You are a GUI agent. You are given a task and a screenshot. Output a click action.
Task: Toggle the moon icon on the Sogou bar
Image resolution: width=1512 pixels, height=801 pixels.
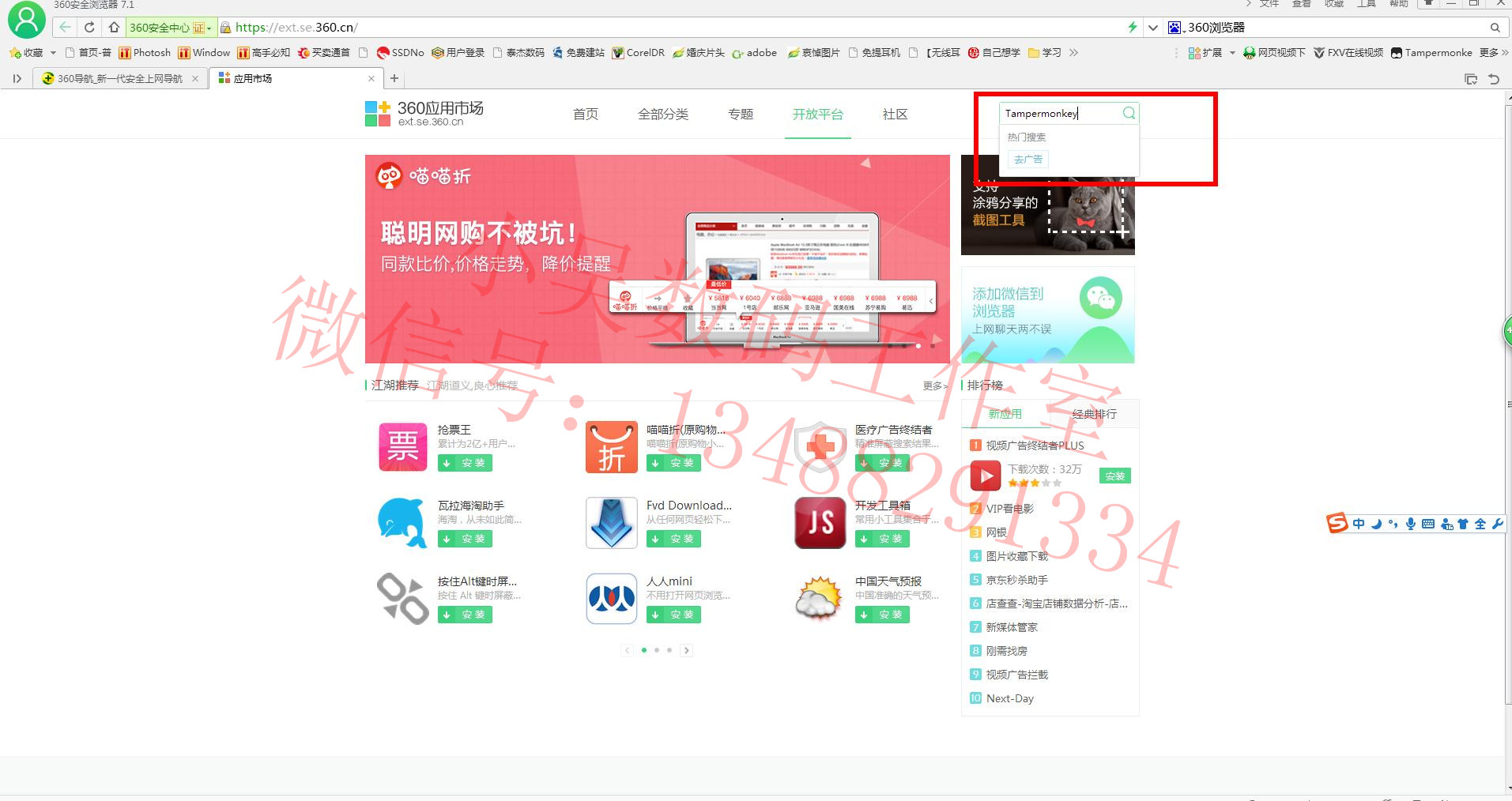click(x=1377, y=523)
